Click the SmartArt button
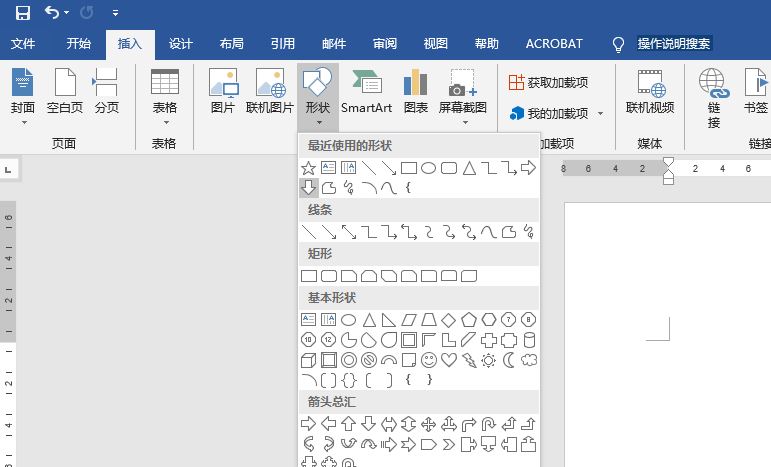This screenshot has height=467, width=771. point(366,91)
